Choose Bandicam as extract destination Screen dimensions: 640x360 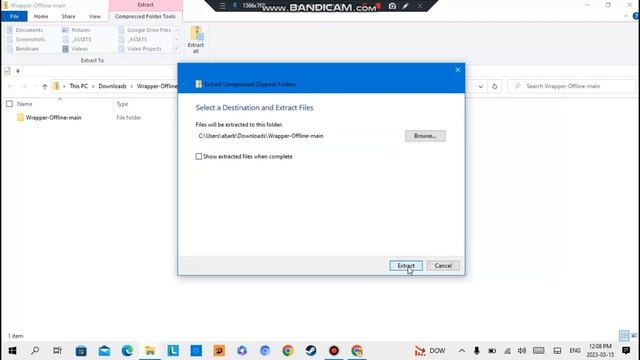[23, 49]
